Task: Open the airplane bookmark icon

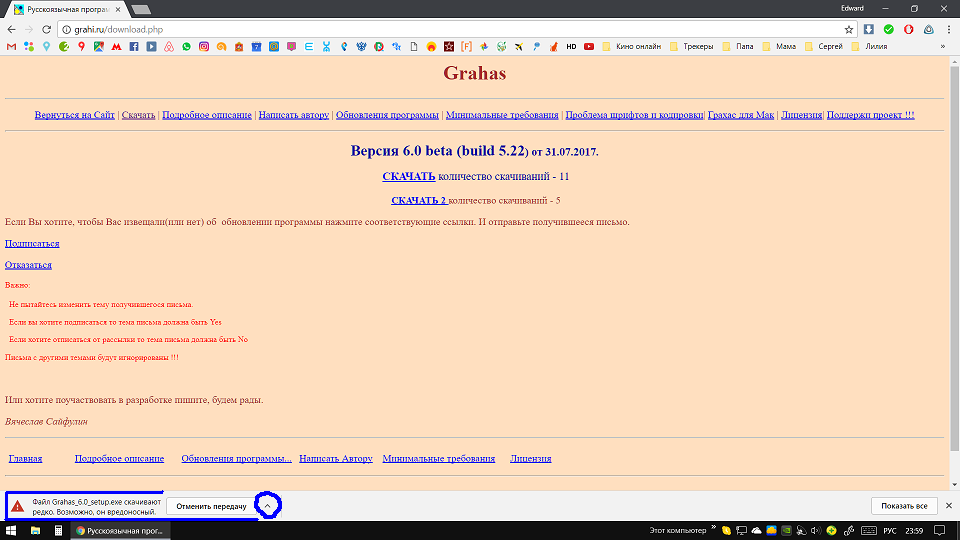Action: point(519,47)
